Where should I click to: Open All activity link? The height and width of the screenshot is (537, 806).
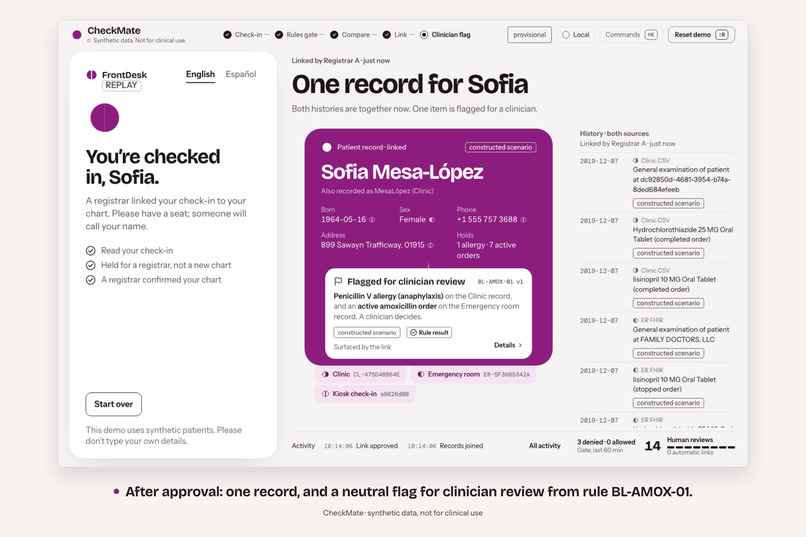(x=545, y=446)
